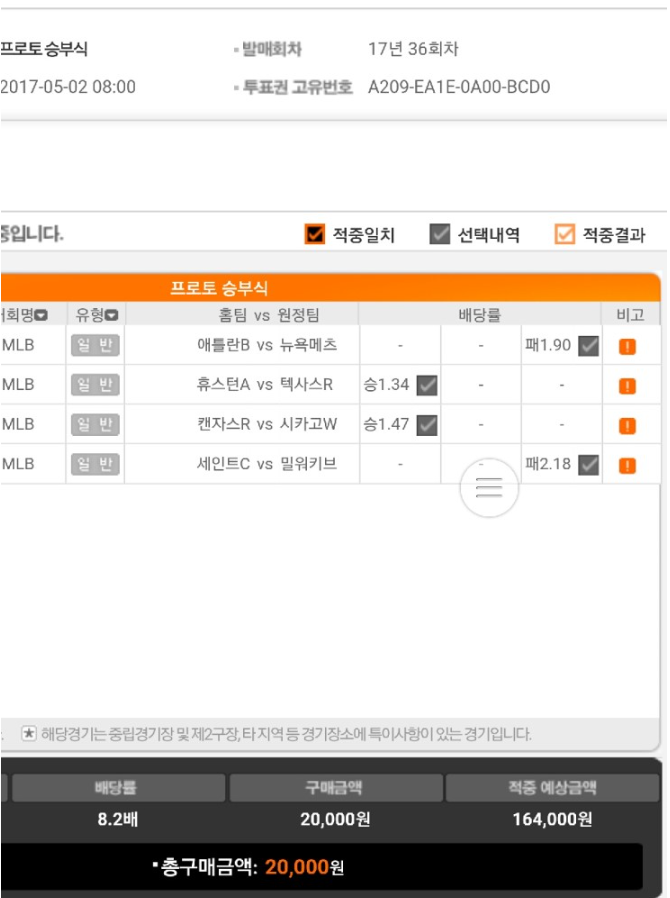This screenshot has height=898, width=670.
Task: Click the MLB cell in 애틀란B row
Action: [18, 345]
